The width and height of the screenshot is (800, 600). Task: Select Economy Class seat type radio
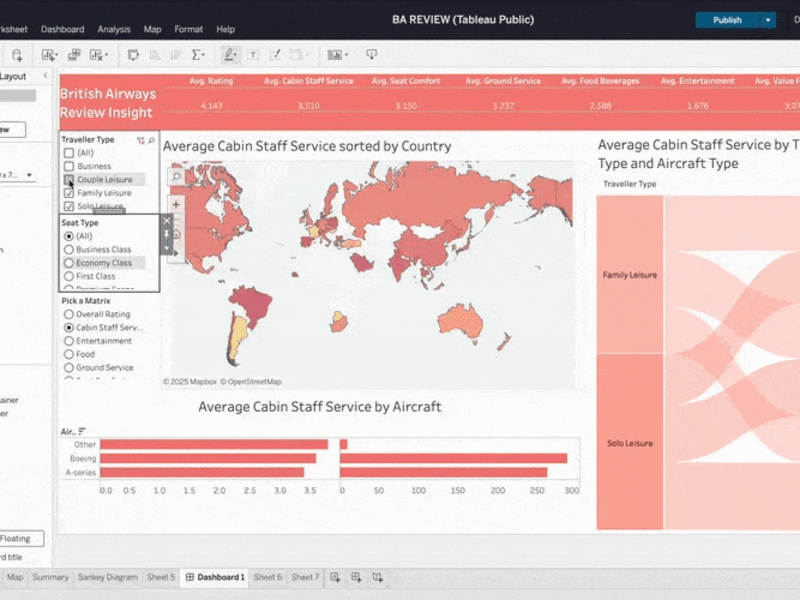coord(69,263)
